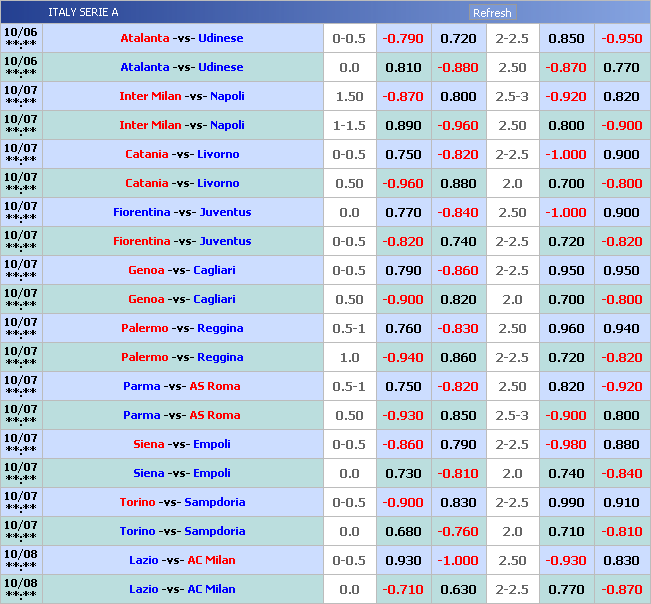Select 0.770 odds for Fiorentina vs Juventus
This screenshot has width=651, height=604.
coord(403,213)
